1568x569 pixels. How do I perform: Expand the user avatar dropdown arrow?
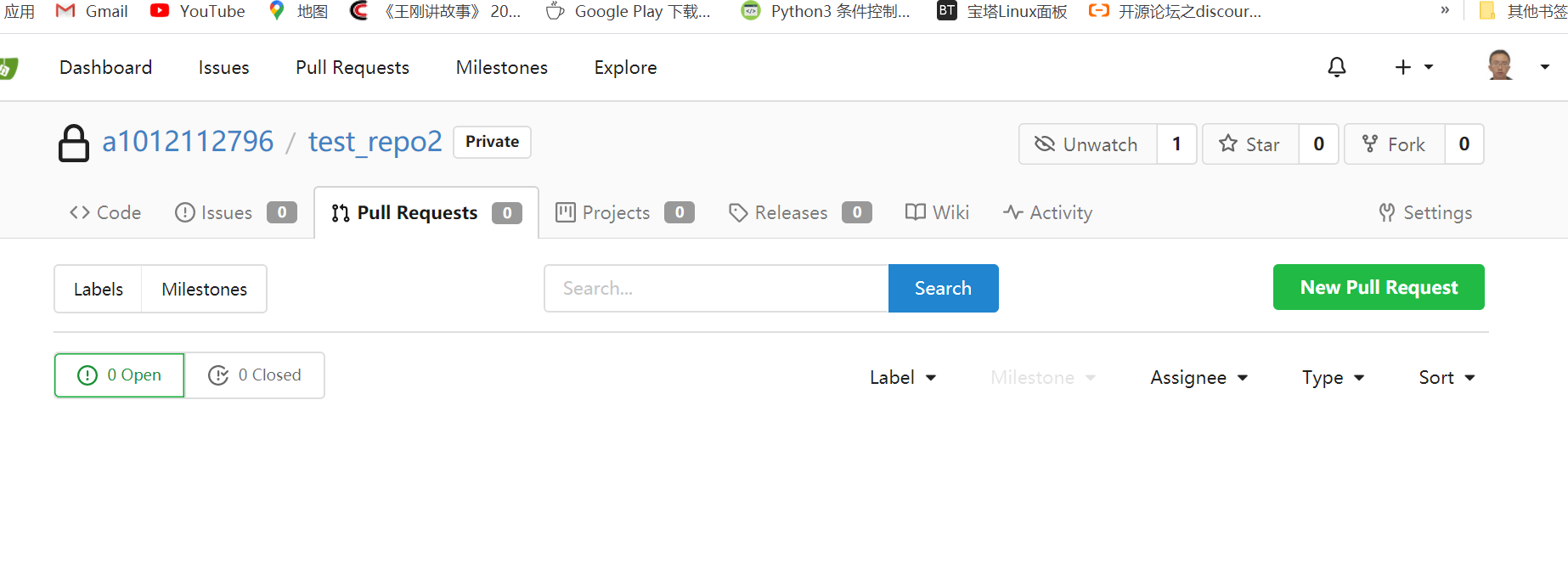[x=1545, y=67]
